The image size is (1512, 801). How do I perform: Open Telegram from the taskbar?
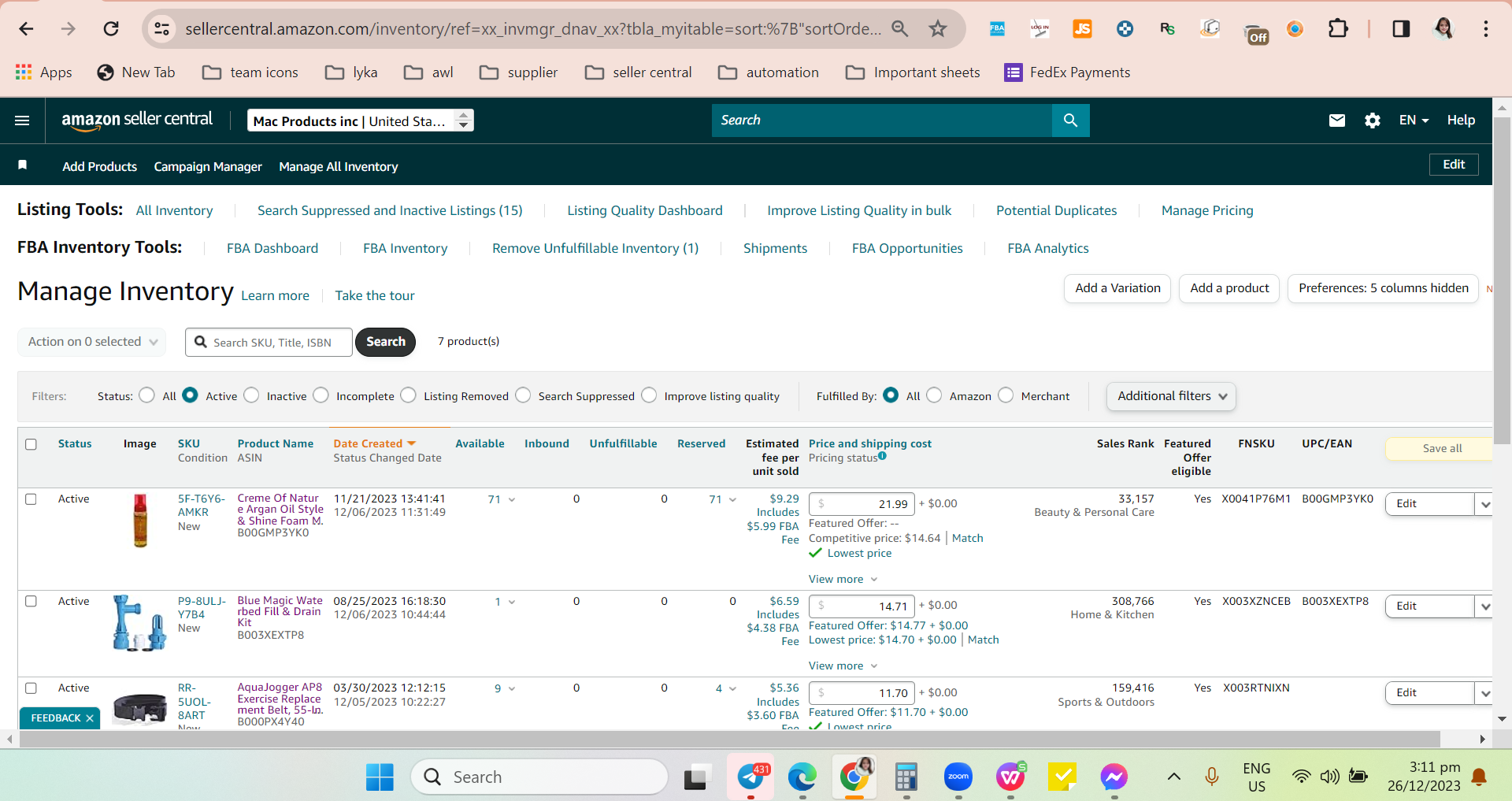tap(750, 777)
